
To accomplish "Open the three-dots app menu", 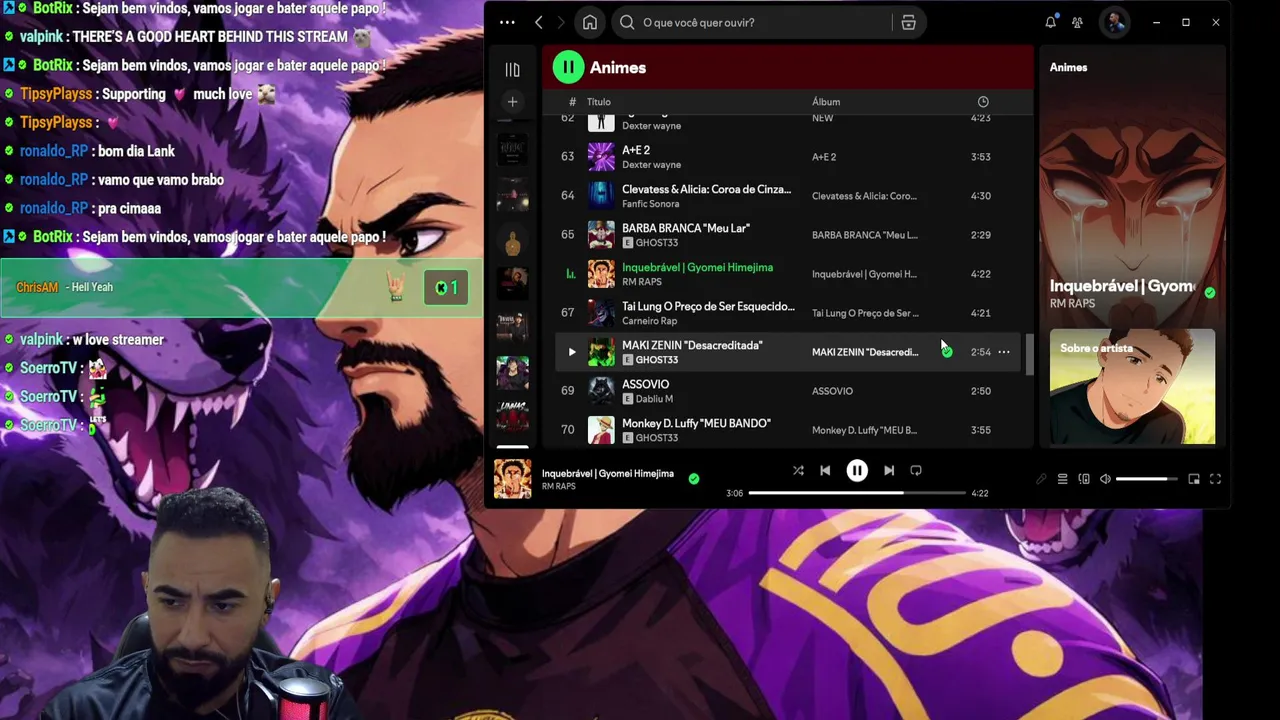I will 507,22.
